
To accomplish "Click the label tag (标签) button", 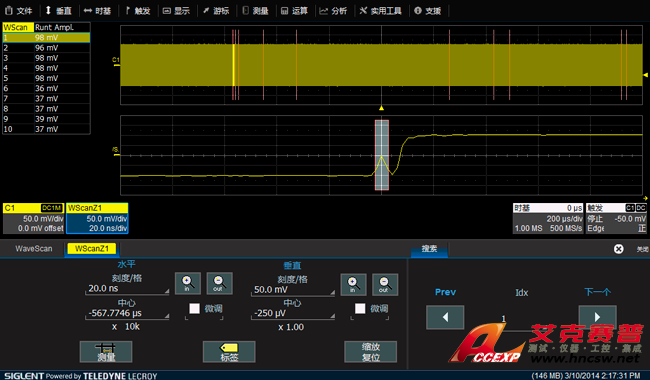I will click(229, 351).
